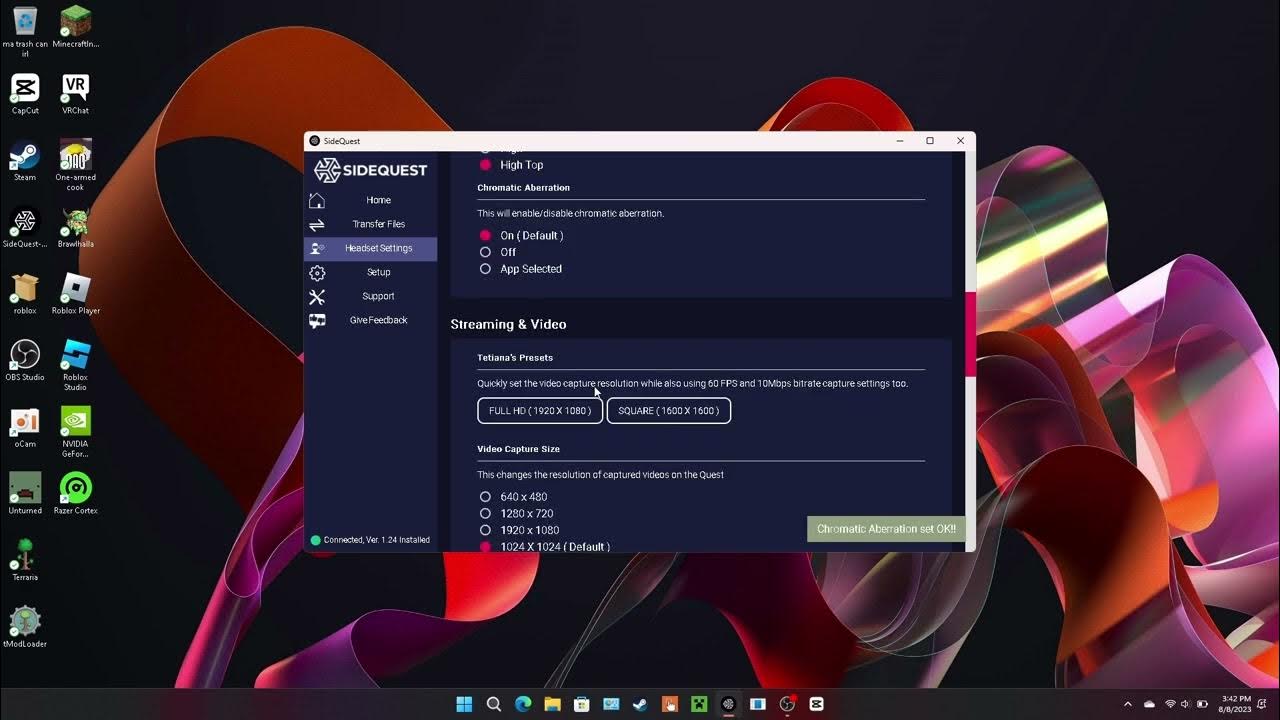Click the green connection status dot
Screen dimensions: 1280x720
[x=316, y=540]
